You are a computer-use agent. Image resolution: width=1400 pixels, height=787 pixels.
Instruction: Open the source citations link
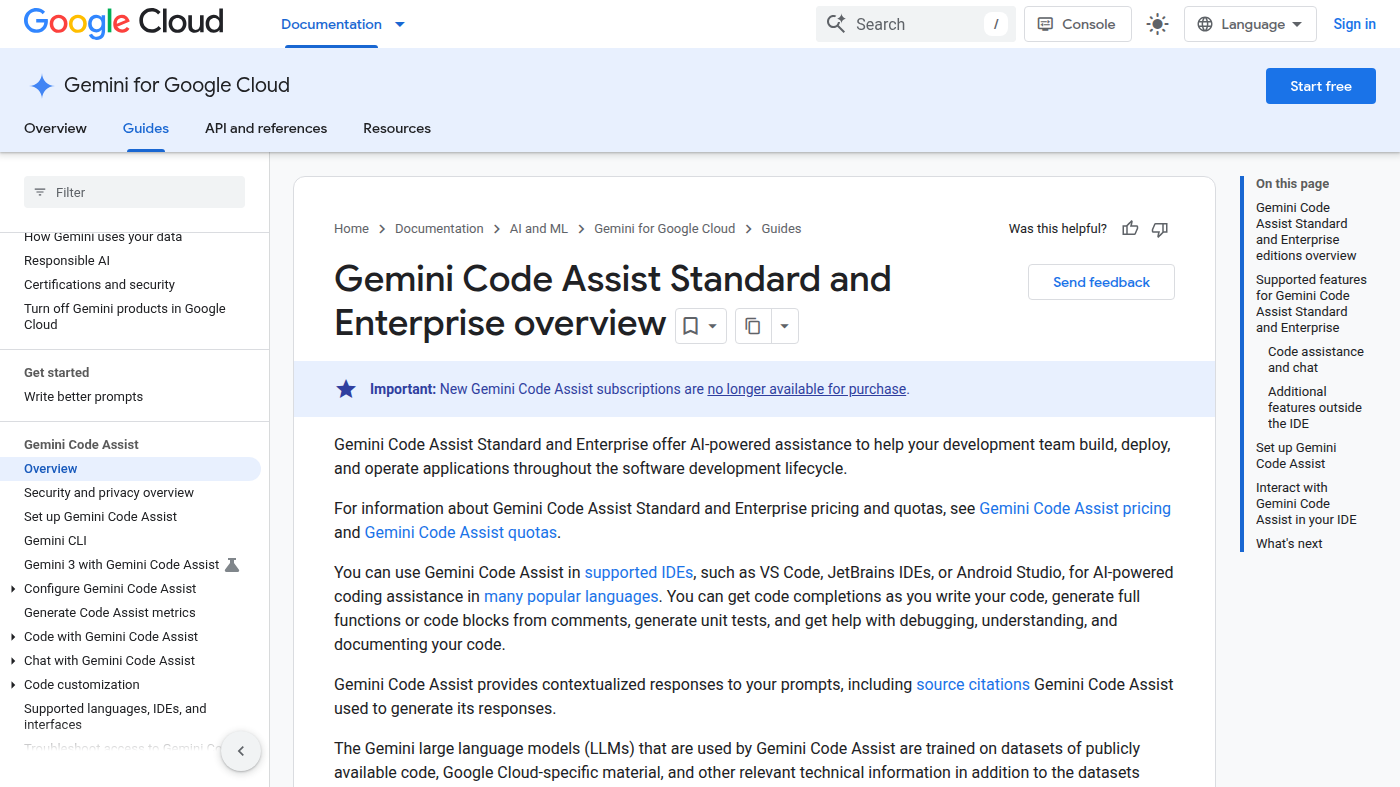point(973,684)
